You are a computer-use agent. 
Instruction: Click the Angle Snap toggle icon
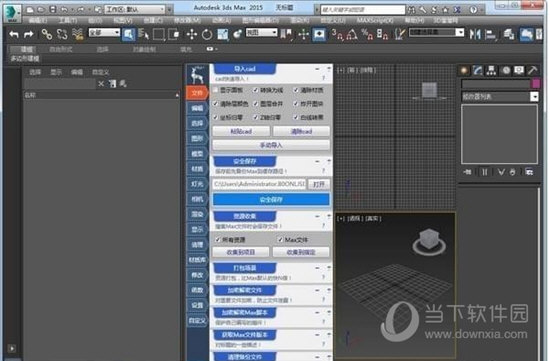(x=352, y=34)
